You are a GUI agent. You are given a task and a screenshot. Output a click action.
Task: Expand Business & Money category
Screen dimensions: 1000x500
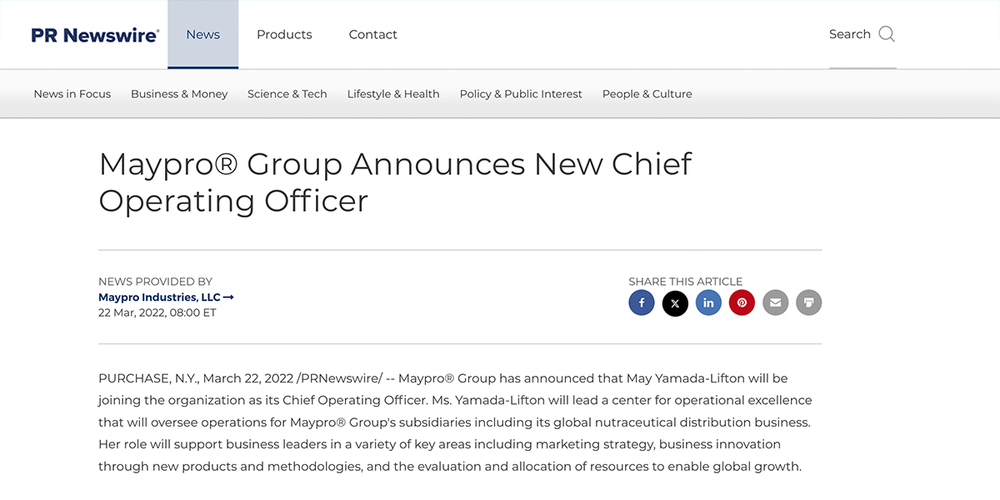point(179,94)
